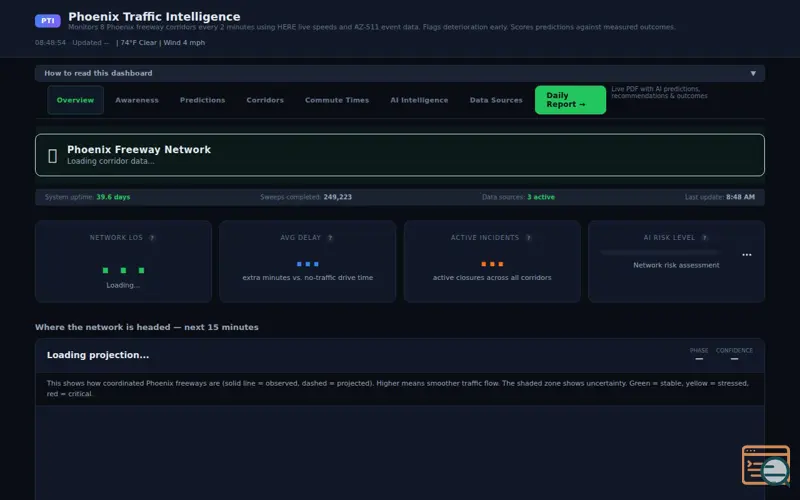Click the Phoenix Freeway Network banner

tap(399, 155)
